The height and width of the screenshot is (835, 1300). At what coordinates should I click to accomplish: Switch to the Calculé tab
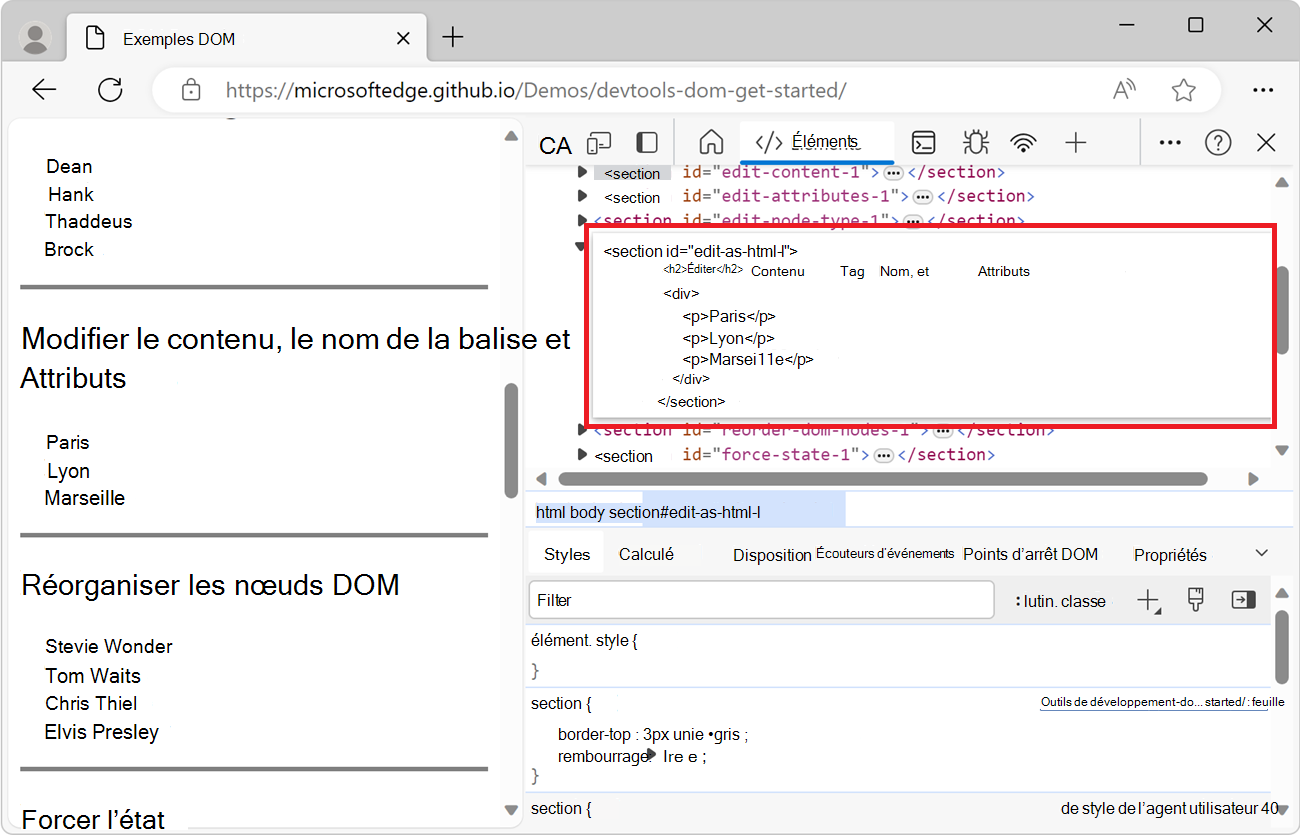click(x=646, y=552)
